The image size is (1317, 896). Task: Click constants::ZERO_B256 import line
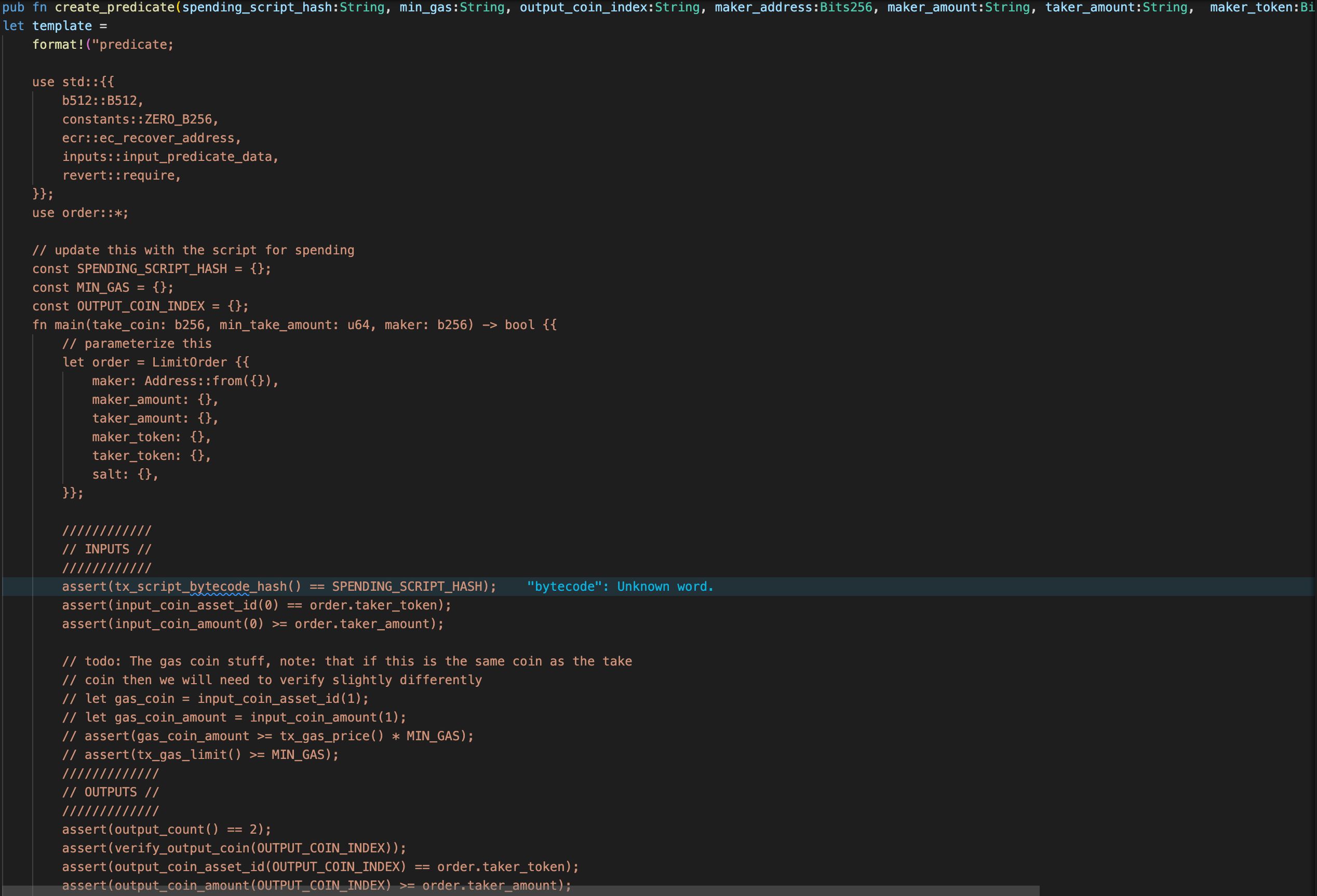[x=141, y=119]
